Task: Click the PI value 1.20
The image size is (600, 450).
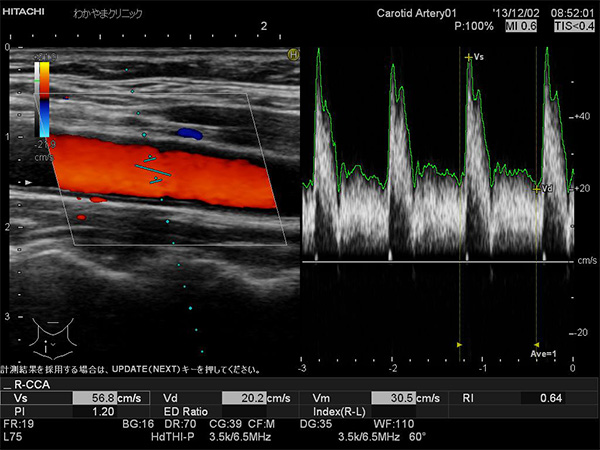Action: [102, 410]
